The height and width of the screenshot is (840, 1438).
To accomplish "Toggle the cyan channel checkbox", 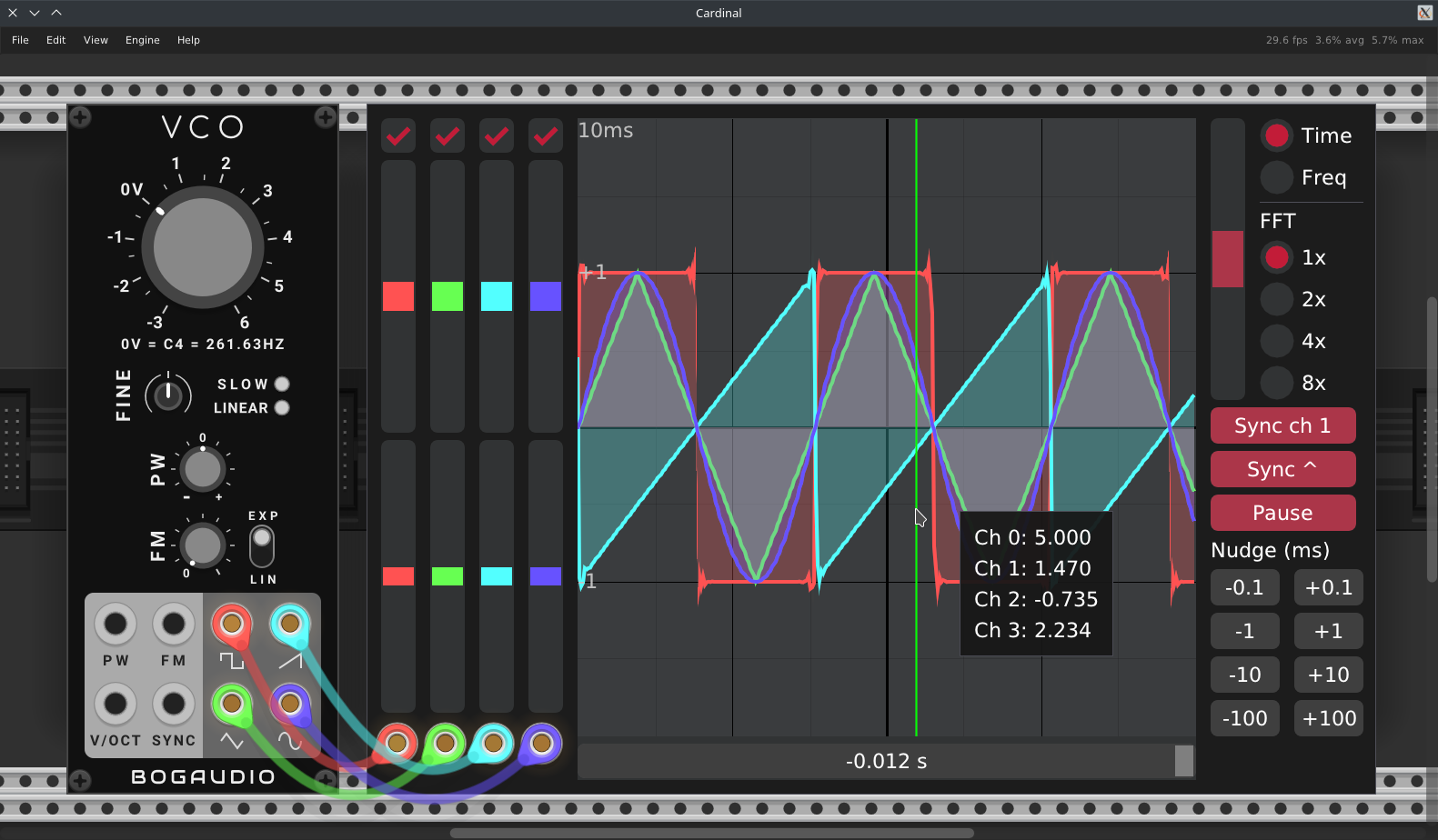I will coord(497,136).
